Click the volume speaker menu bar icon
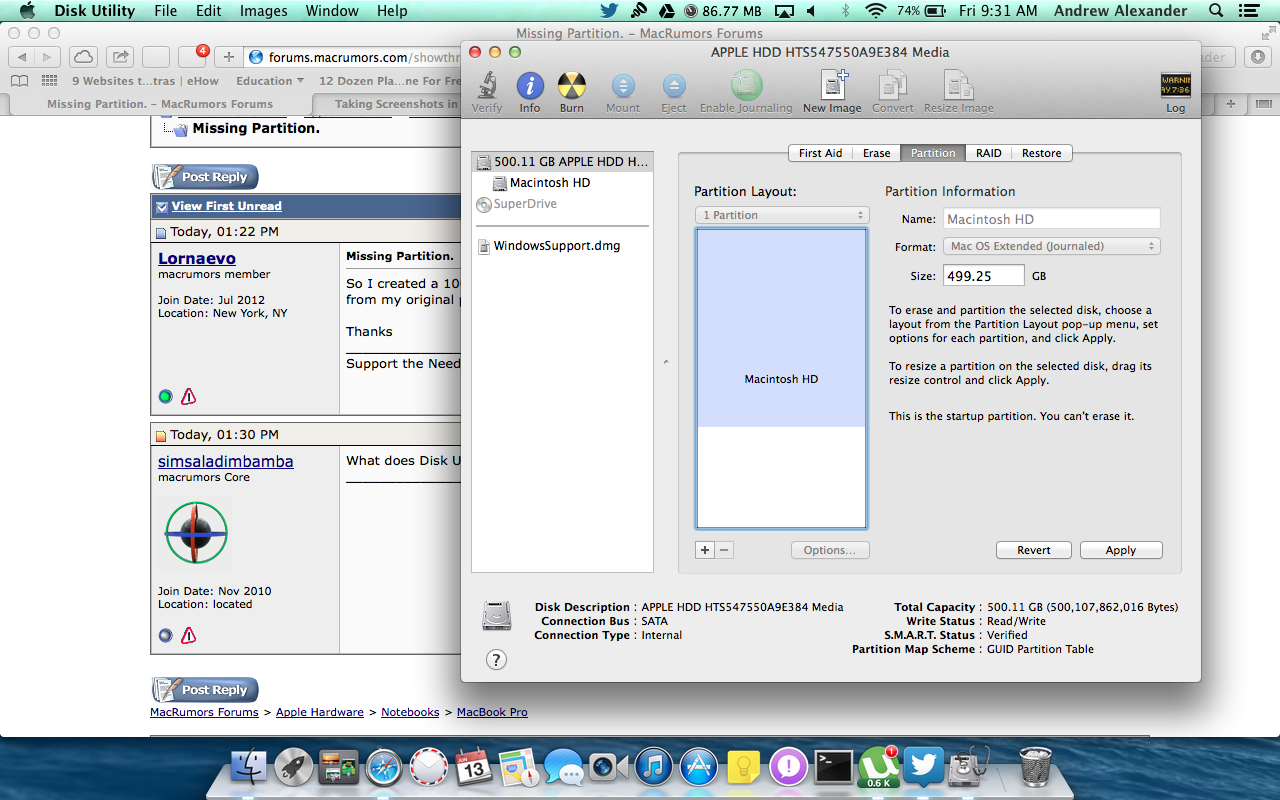This screenshot has height=800, width=1280. pyautogui.click(x=811, y=11)
